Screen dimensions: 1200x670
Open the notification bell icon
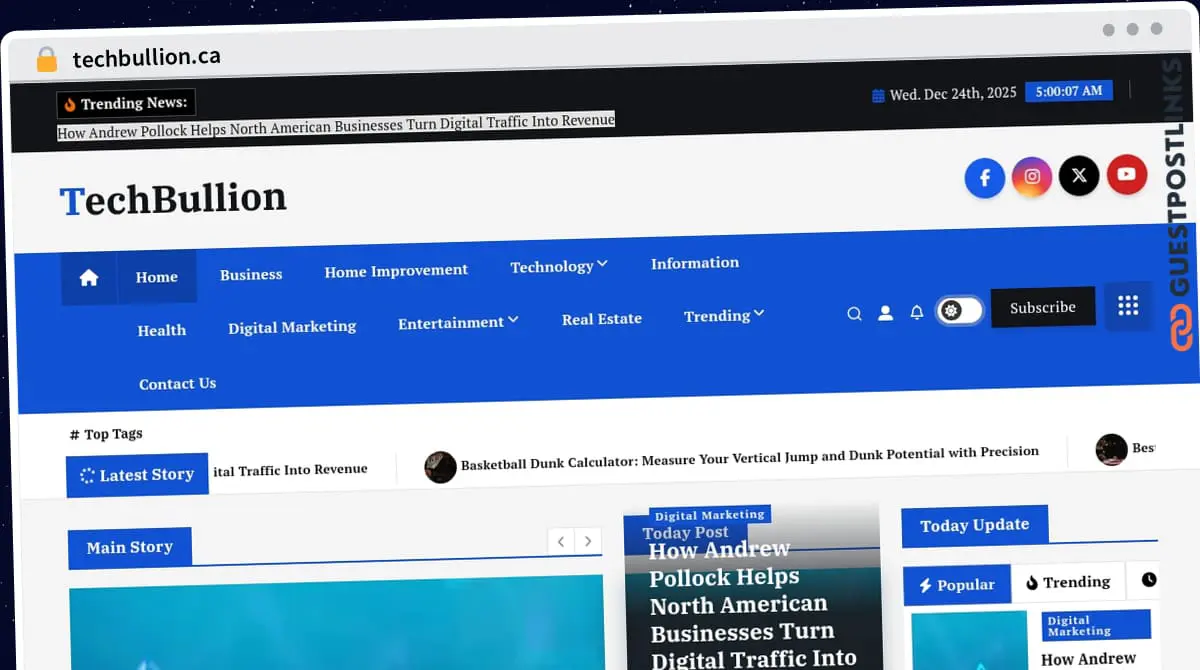coord(916,312)
